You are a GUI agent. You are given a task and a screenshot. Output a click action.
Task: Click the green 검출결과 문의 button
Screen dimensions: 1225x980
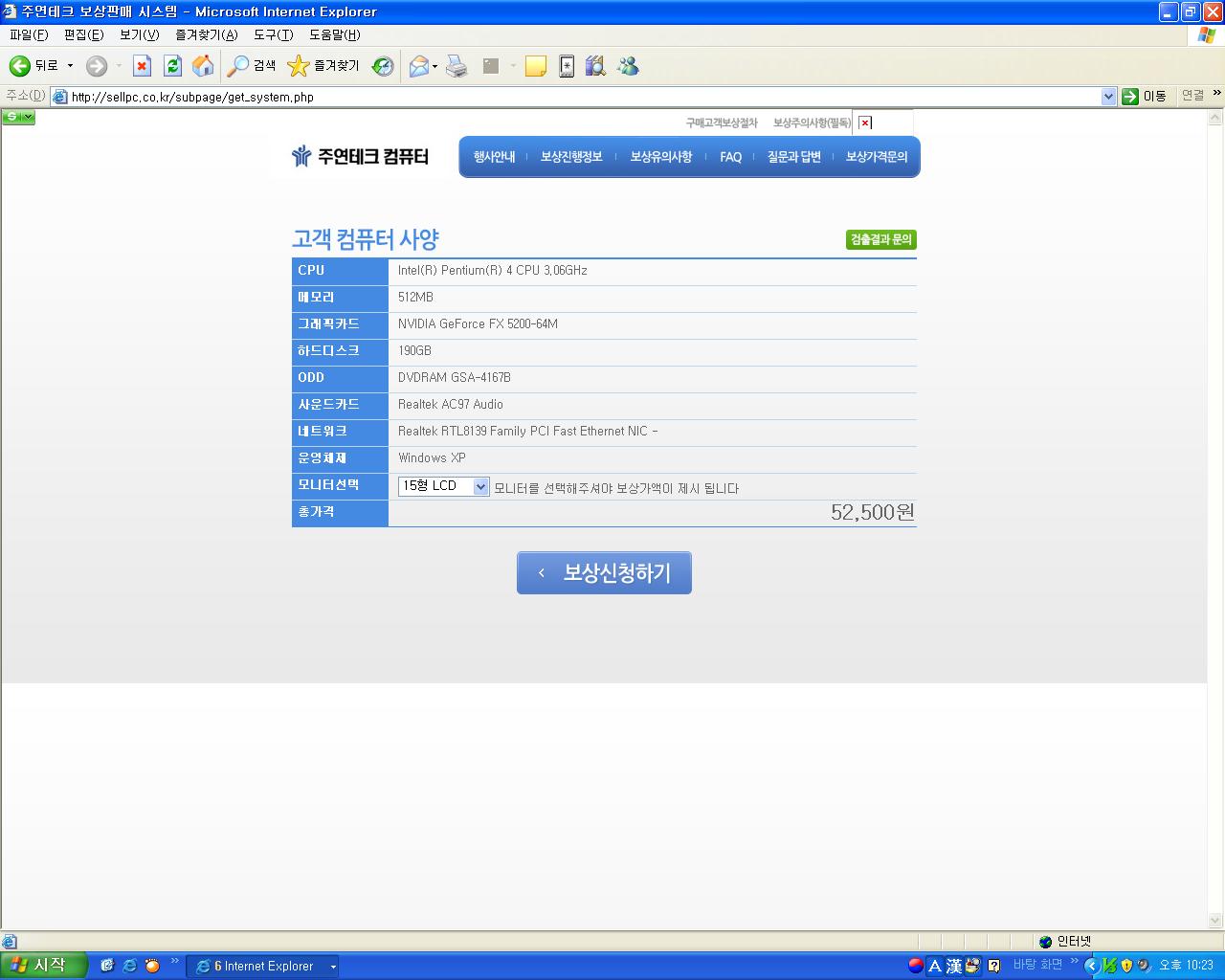(881, 239)
